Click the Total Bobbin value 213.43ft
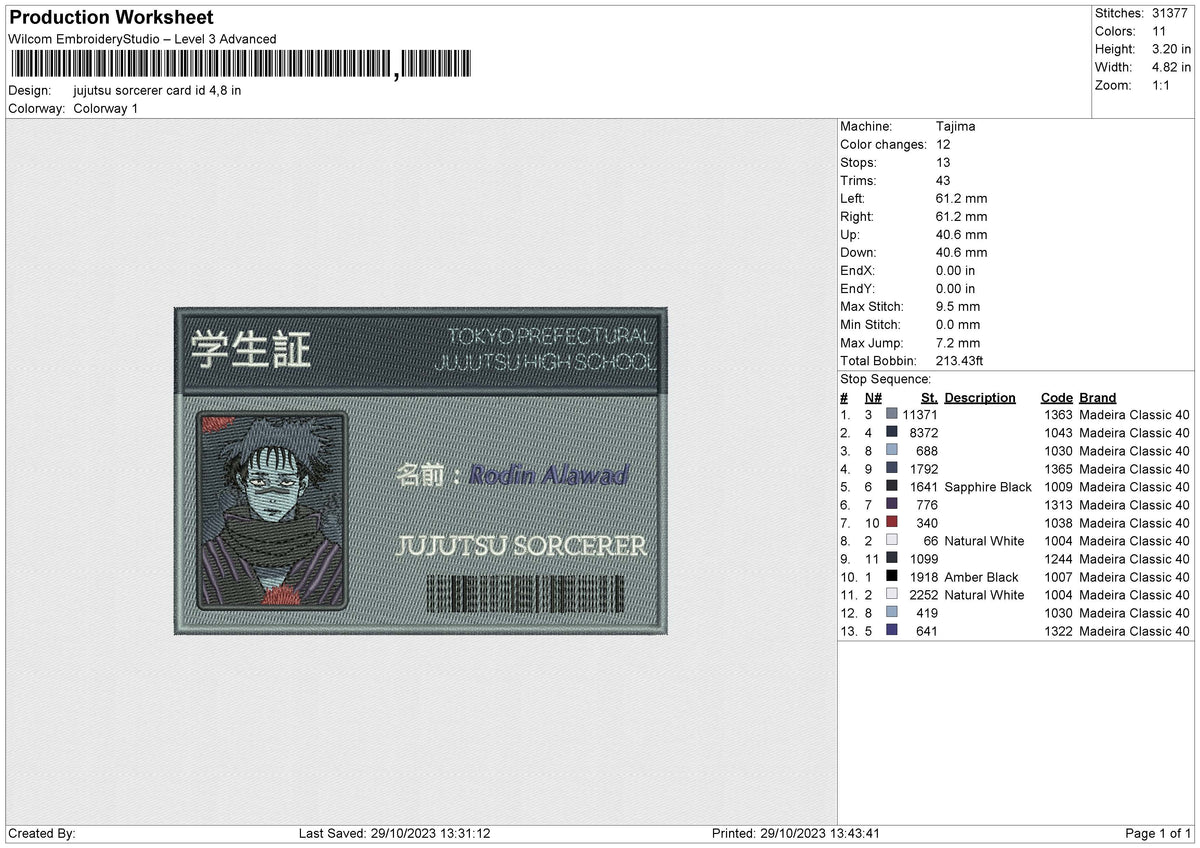 [961, 361]
